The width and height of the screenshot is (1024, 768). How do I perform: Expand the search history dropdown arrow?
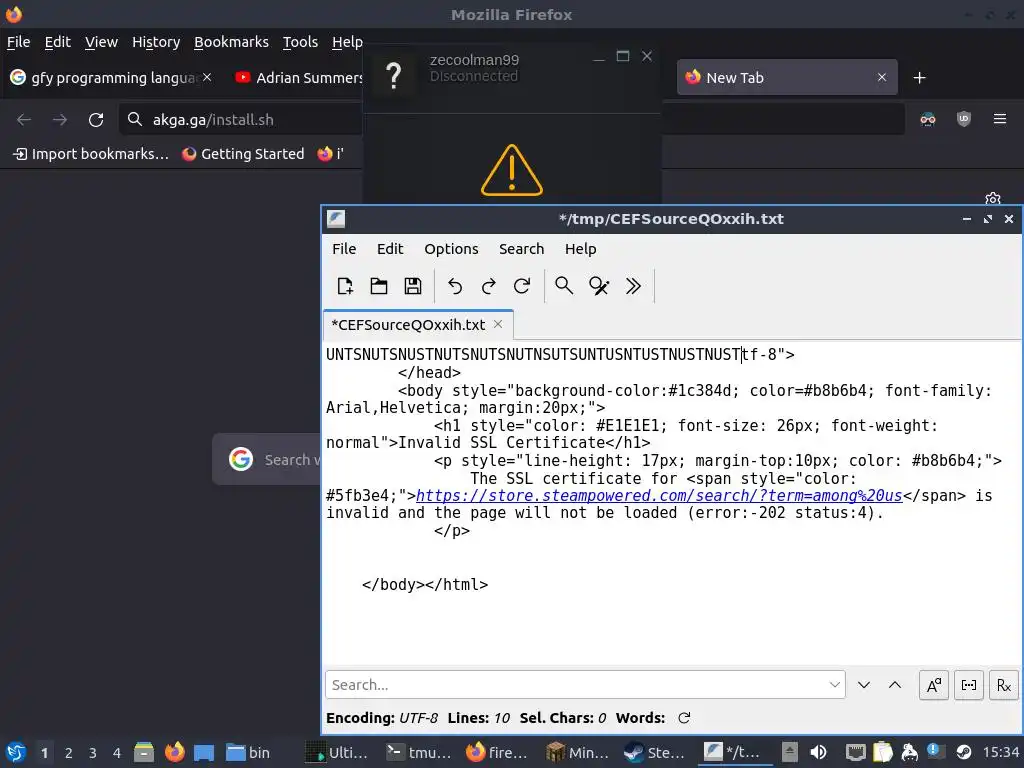pyautogui.click(x=835, y=685)
